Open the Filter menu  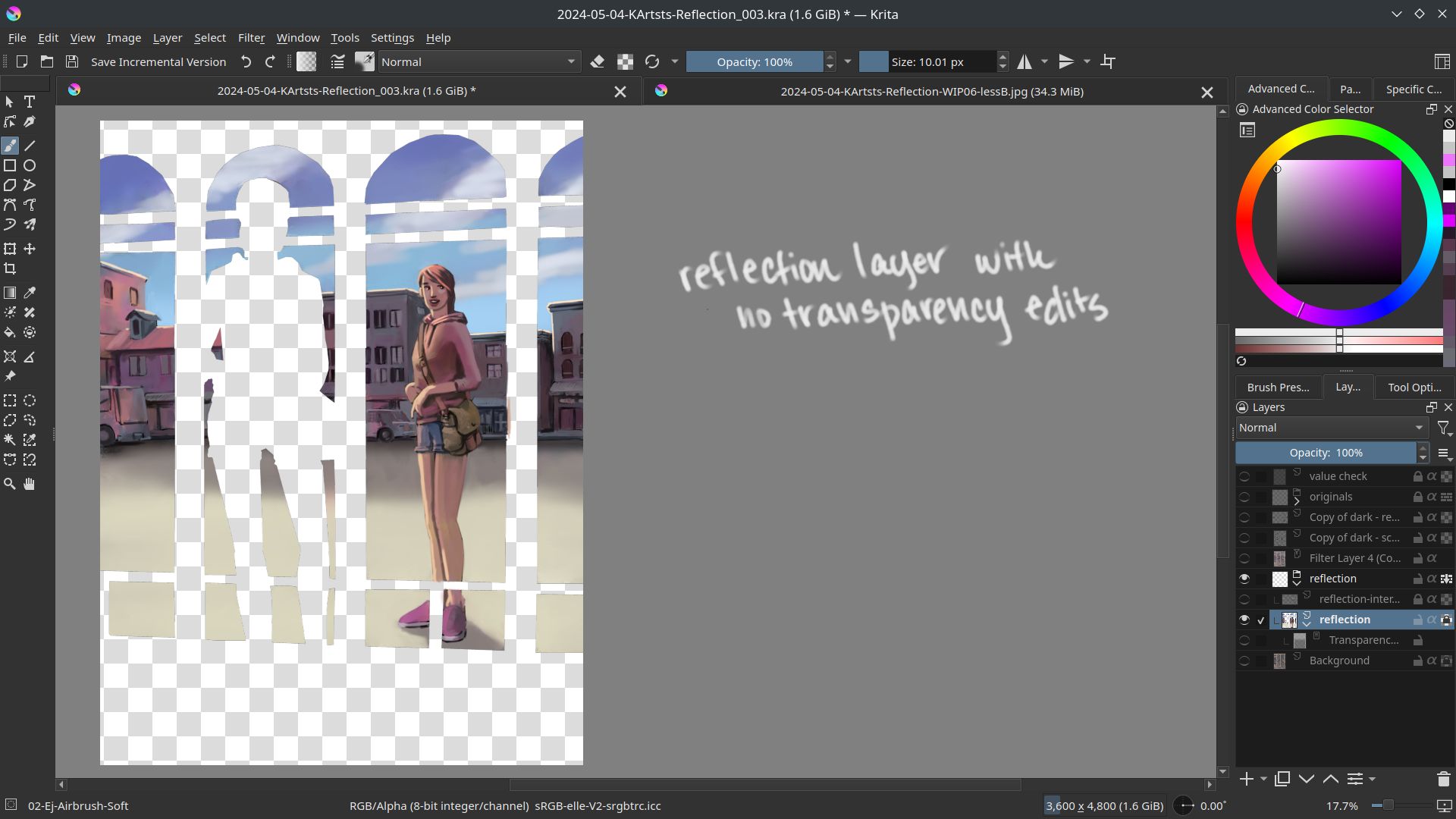point(251,38)
